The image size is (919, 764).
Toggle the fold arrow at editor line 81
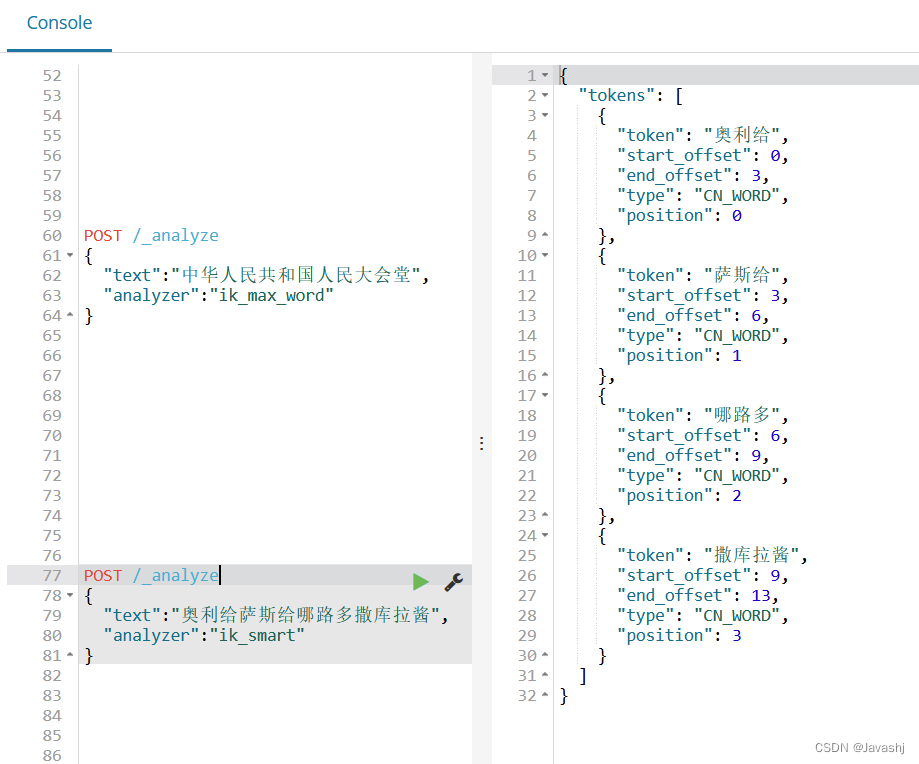coord(70,655)
